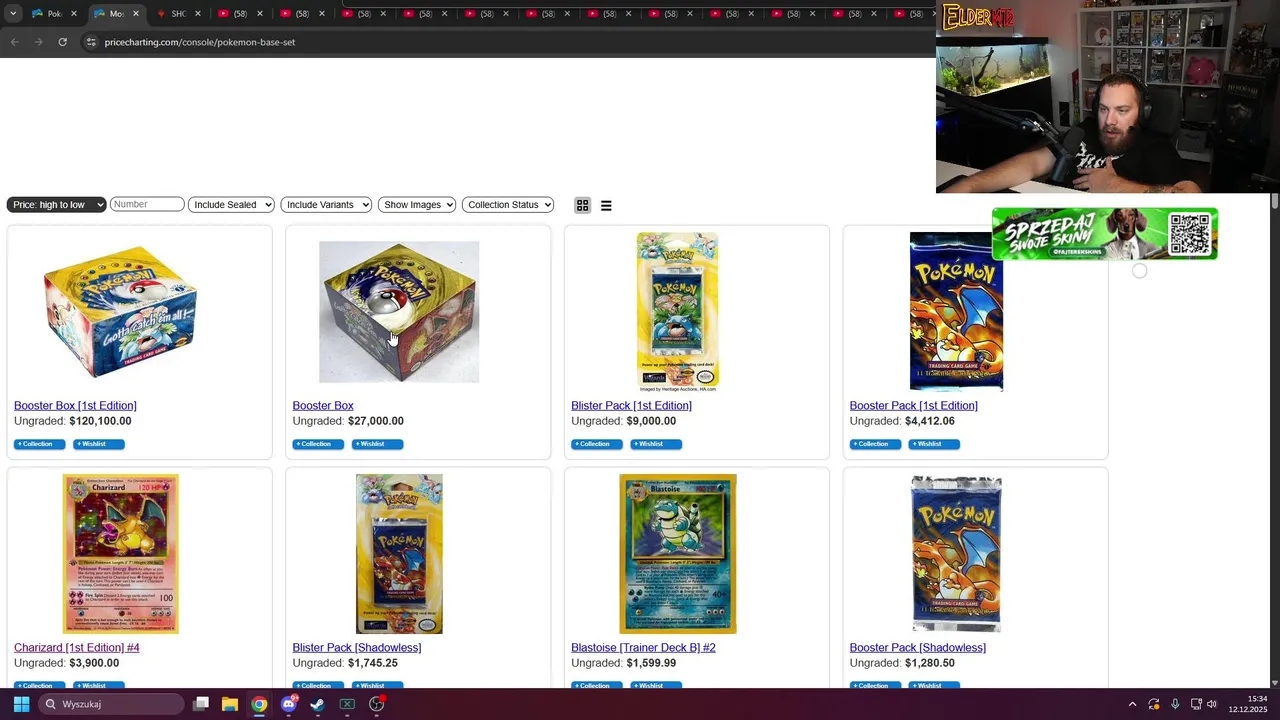
Task: Open the tab search chevron
Action: click(13, 13)
